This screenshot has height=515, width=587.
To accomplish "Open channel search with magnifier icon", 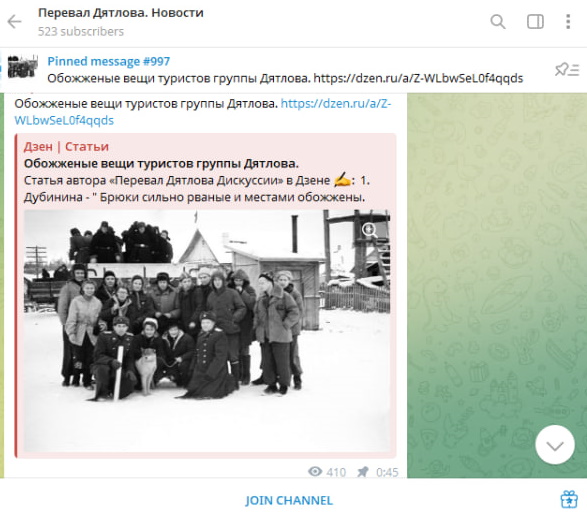I will click(498, 22).
